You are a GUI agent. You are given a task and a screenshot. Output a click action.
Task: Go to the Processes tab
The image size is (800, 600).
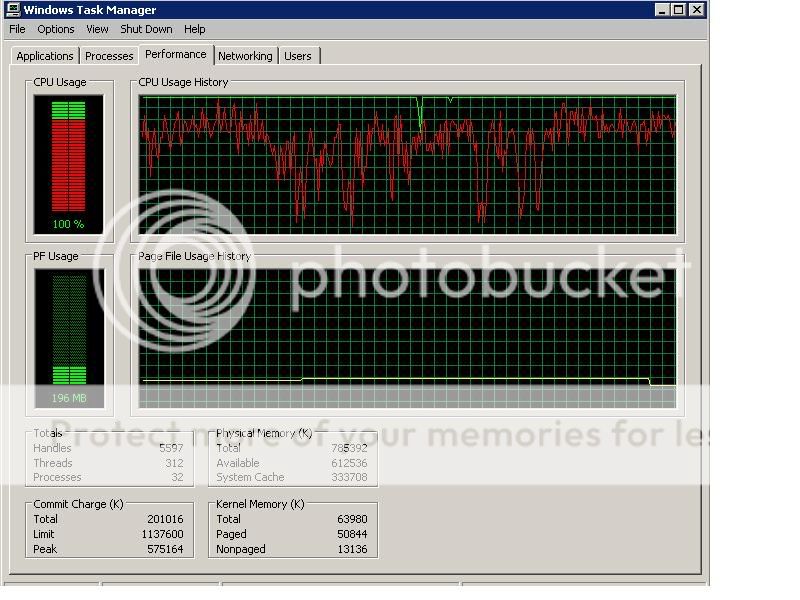pos(109,56)
